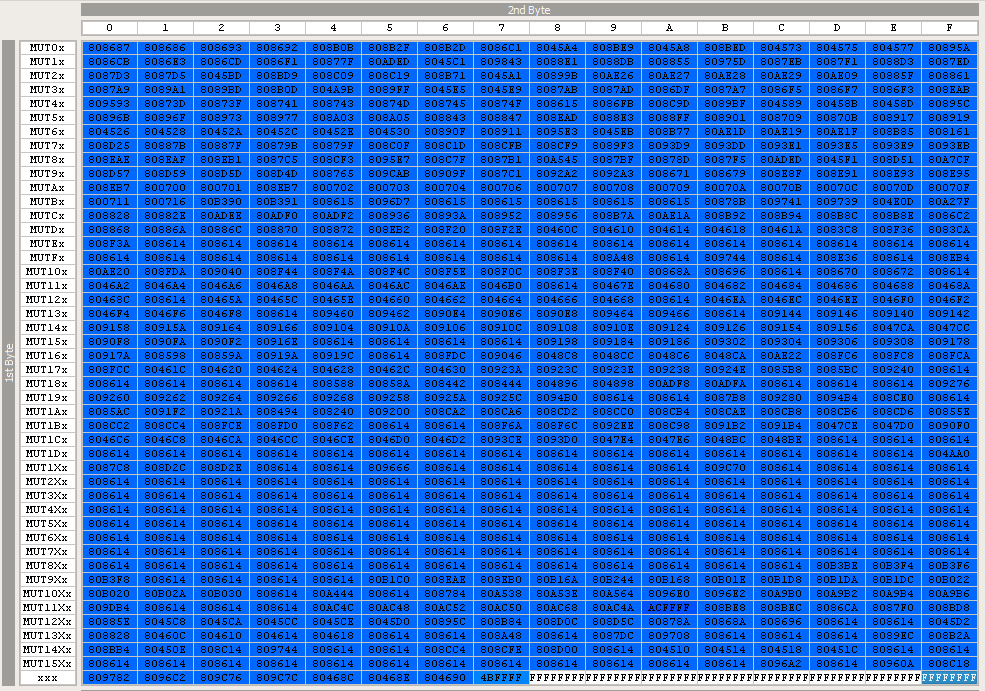This screenshot has width=985, height=691.
Task: Click the 80895A cell in MUT0x row
Action: pos(949,47)
